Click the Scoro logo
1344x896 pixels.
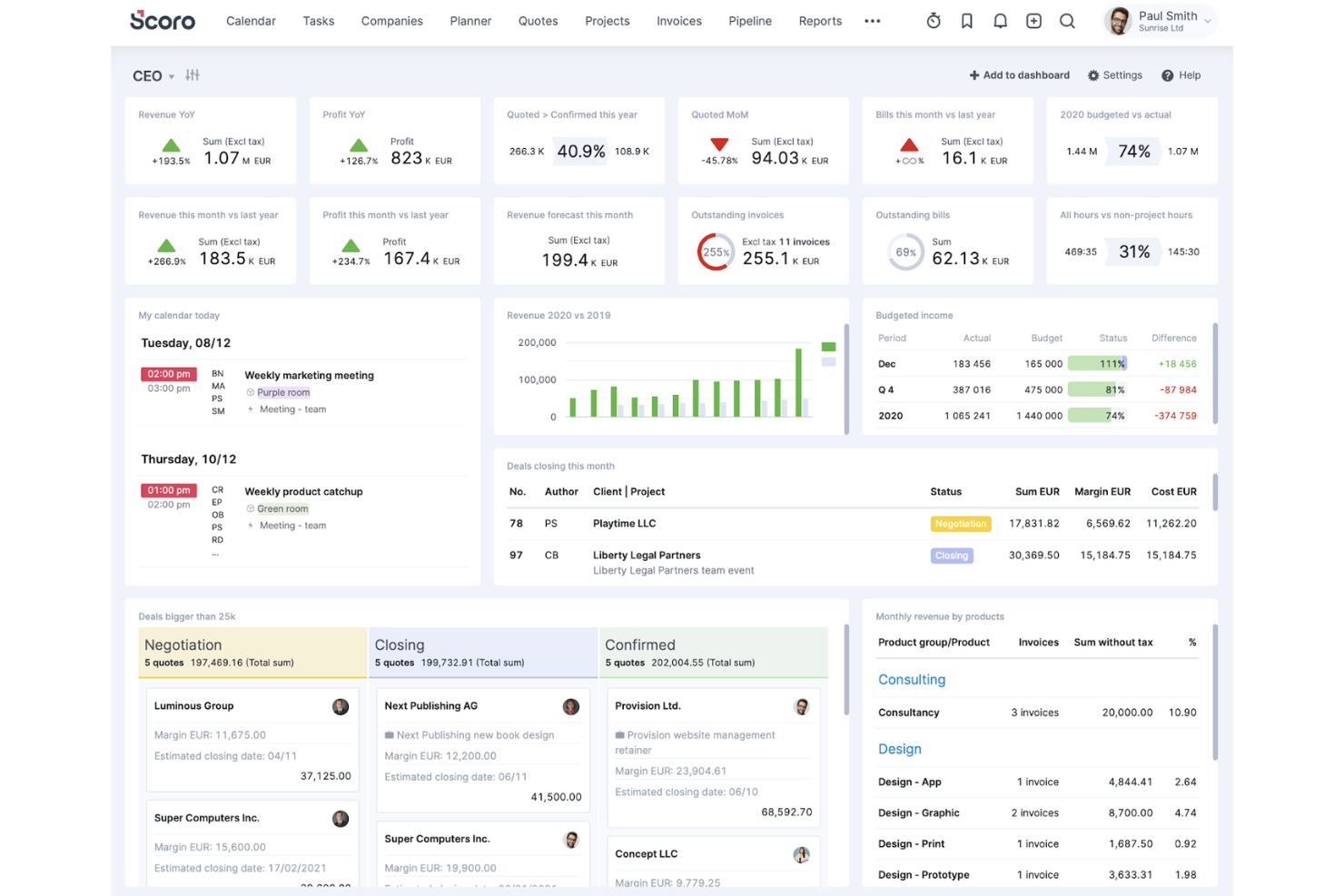tap(162, 20)
